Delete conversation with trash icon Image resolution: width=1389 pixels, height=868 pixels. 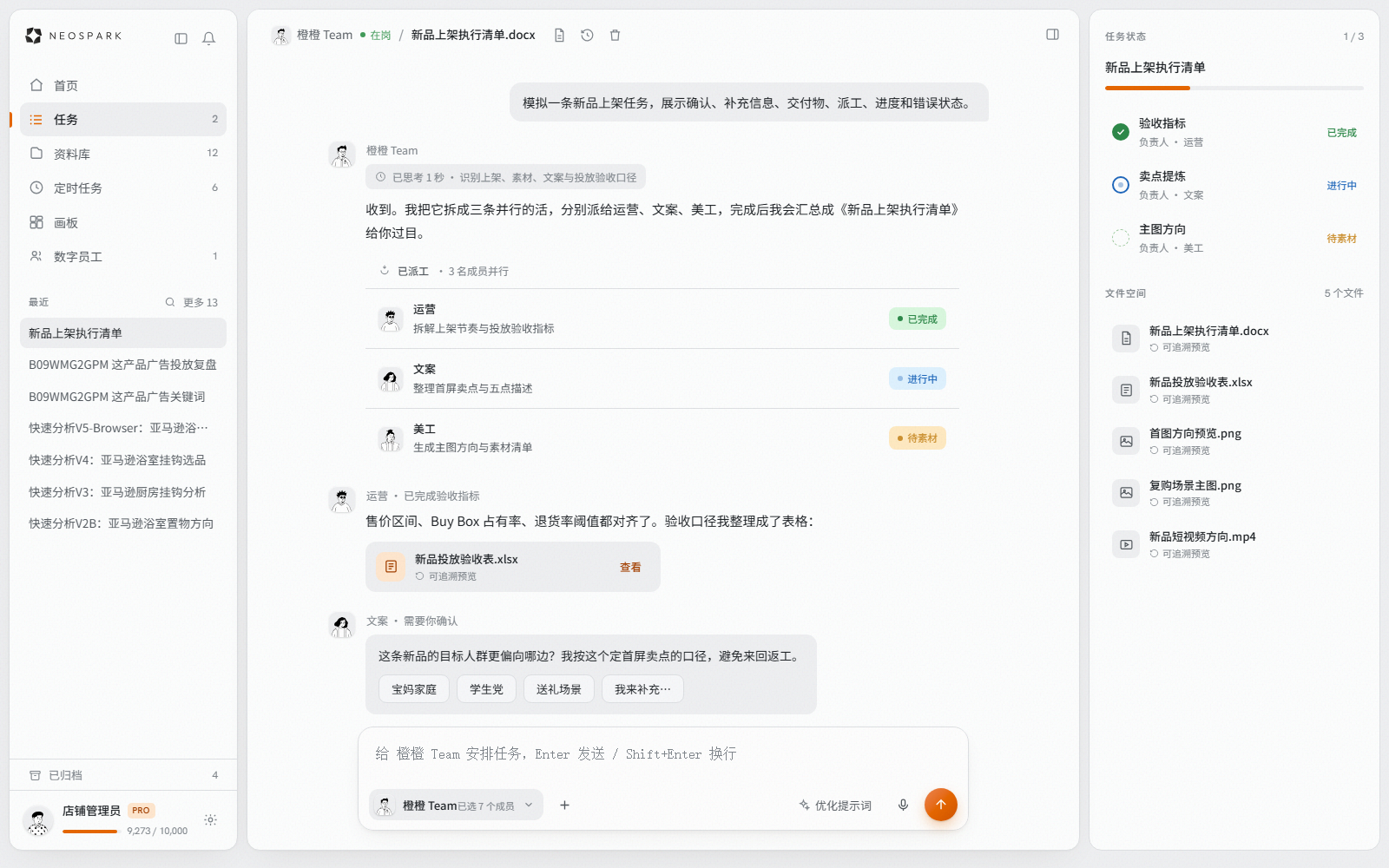pos(615,36)
